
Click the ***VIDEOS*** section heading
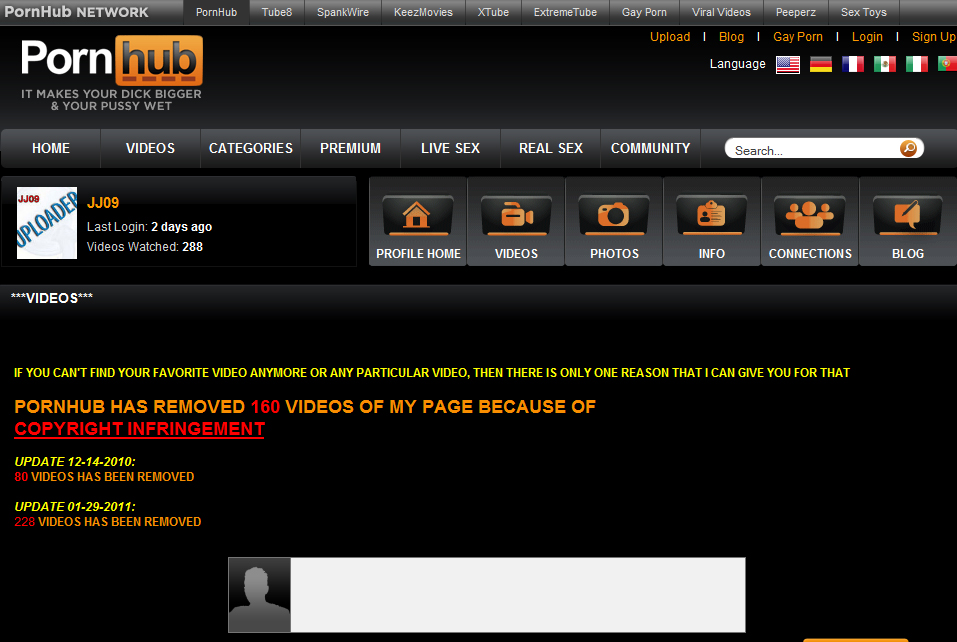point(52,298)
